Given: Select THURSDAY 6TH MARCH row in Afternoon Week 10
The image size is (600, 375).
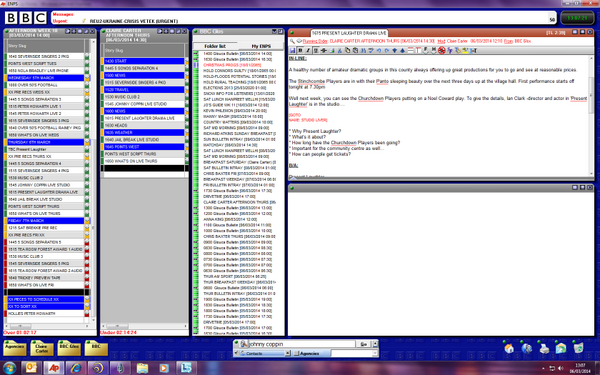Looking at the screenshot, I should pos(47,142).
